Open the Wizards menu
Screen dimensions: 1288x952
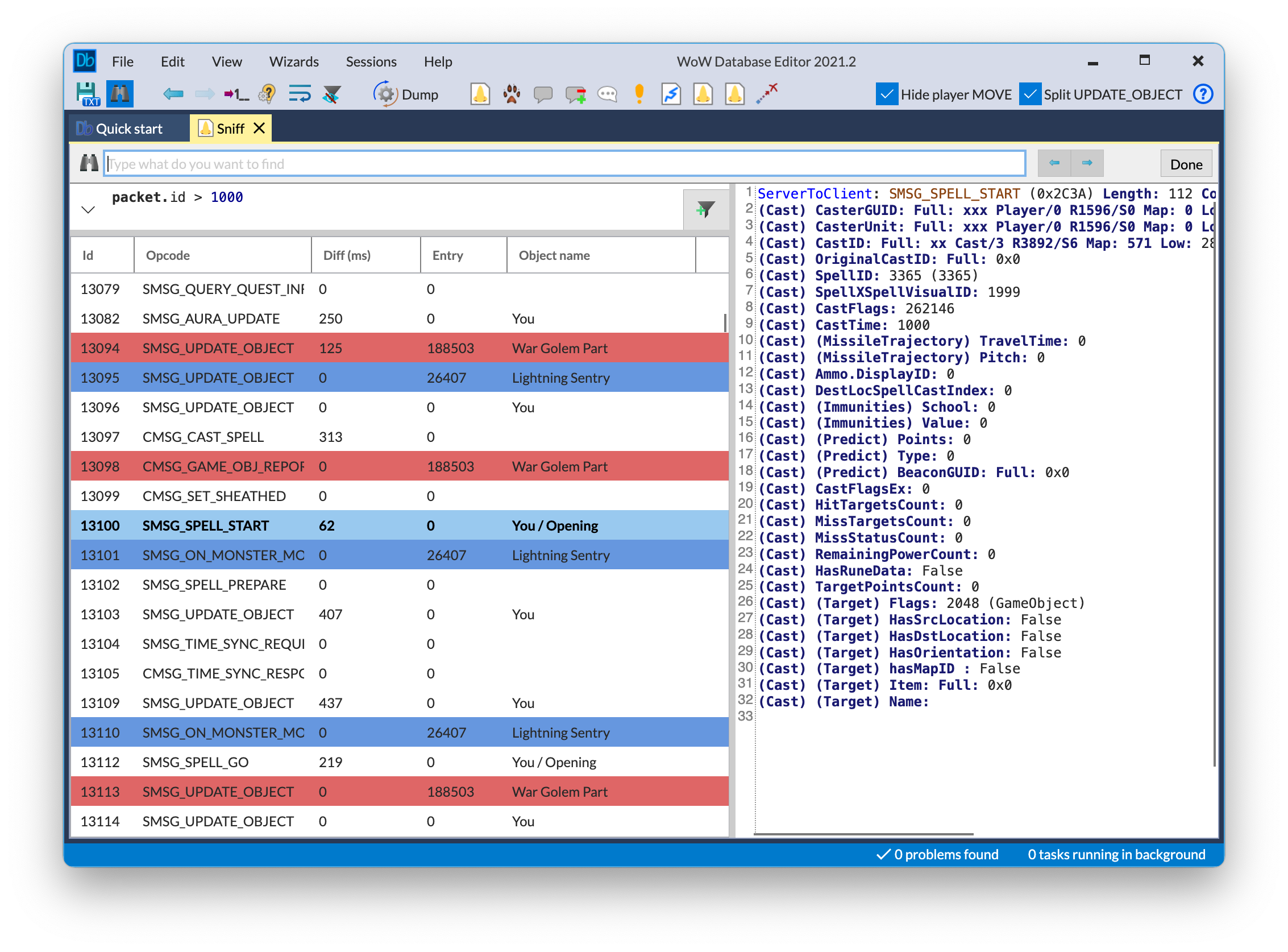tap(294, 61)
